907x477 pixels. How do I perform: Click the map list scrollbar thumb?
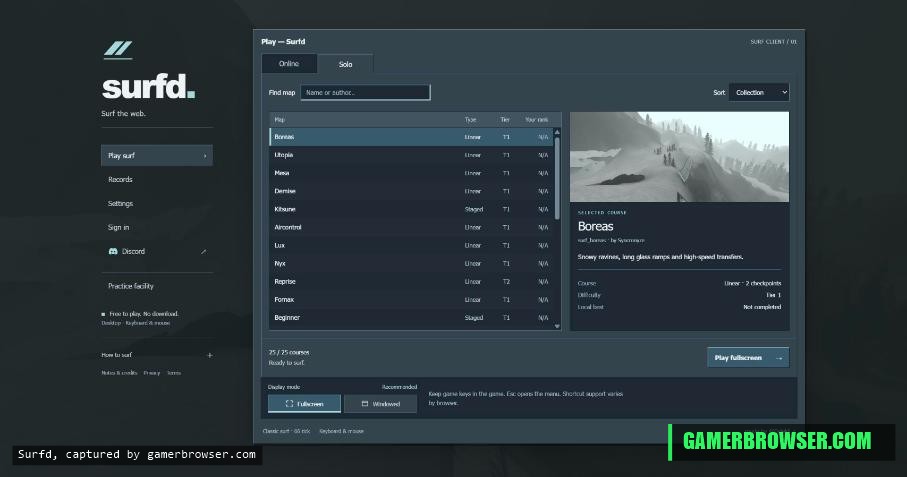pyautogui.click(x=557, y=178)
